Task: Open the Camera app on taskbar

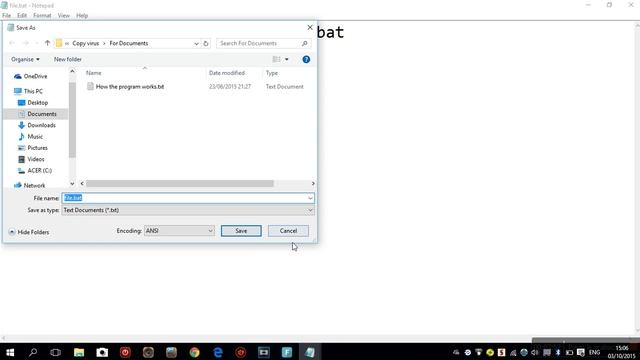Action: click(x=102, y=352)
